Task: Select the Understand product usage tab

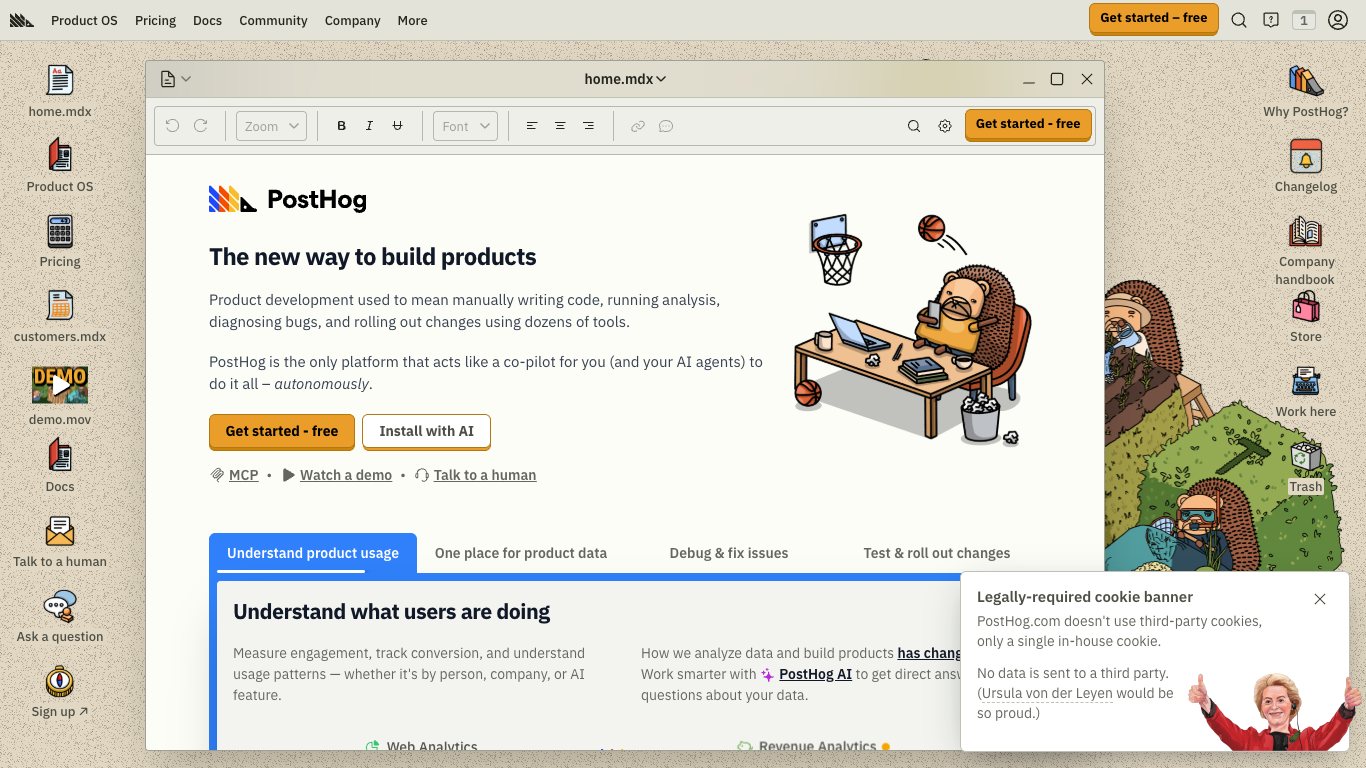Action: [x=313, y=553]
